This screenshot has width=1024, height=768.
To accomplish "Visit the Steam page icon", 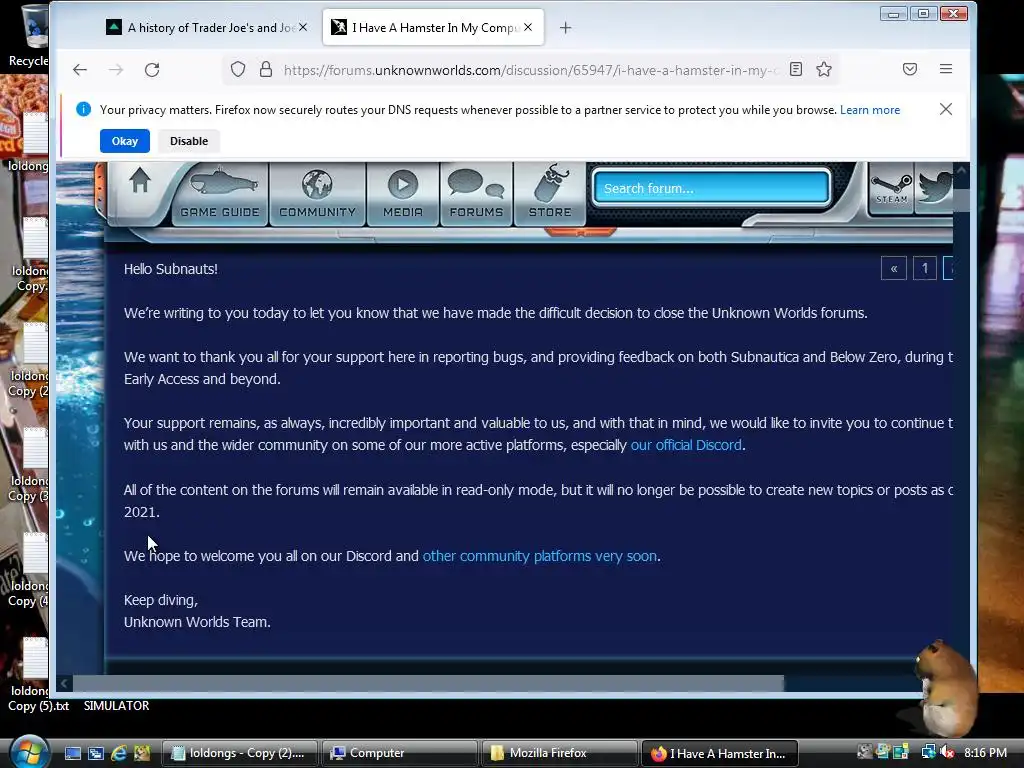I will pyautogui.click(x=891, y=188).
